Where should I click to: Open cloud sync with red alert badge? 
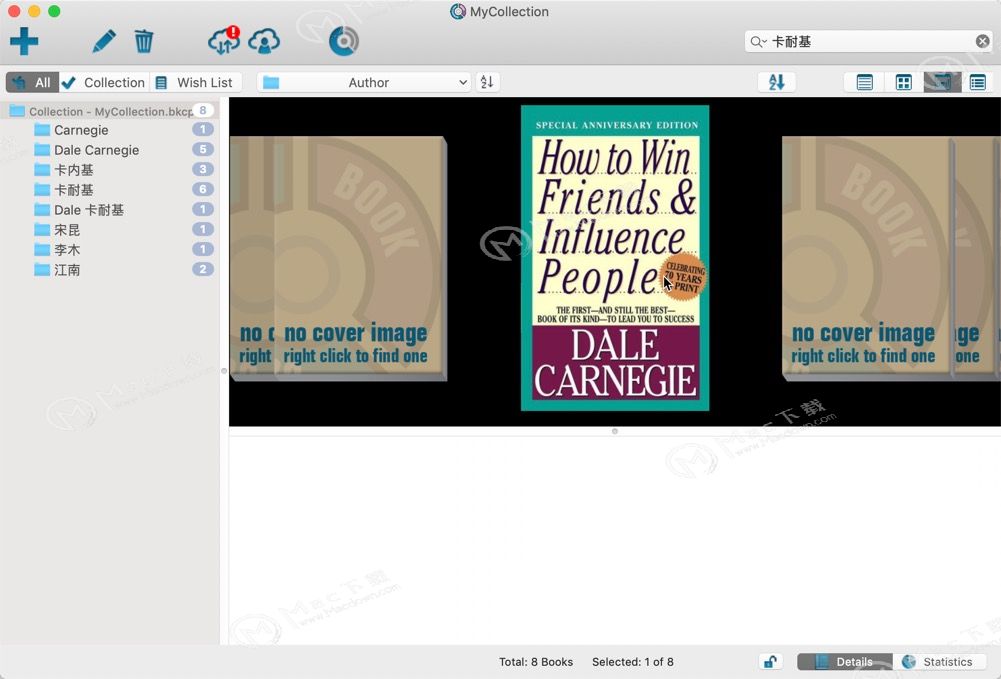224,41
